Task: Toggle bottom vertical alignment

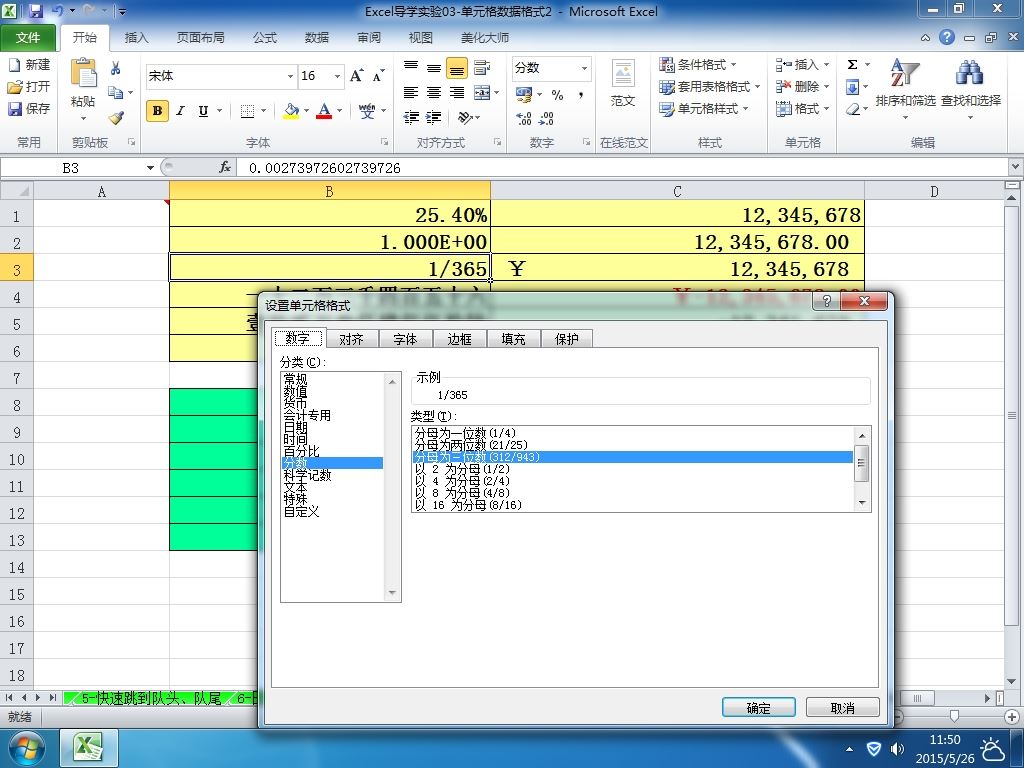Action: pyautogui.click(x=456, y=67)
